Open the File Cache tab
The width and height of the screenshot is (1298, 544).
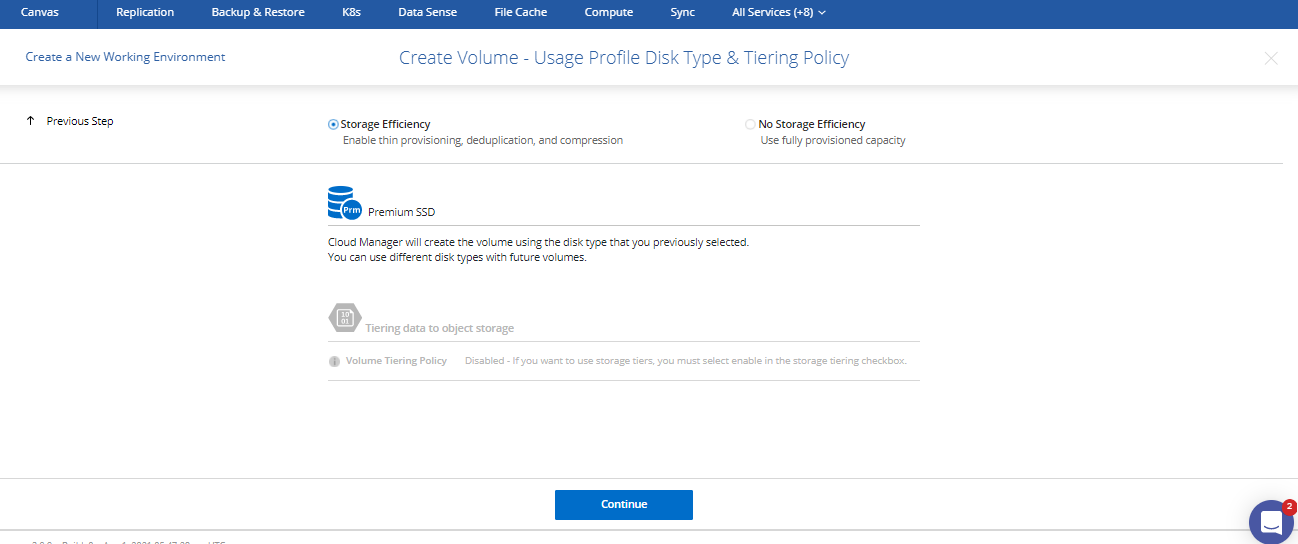pyautogui.click(x=520, y=13)
